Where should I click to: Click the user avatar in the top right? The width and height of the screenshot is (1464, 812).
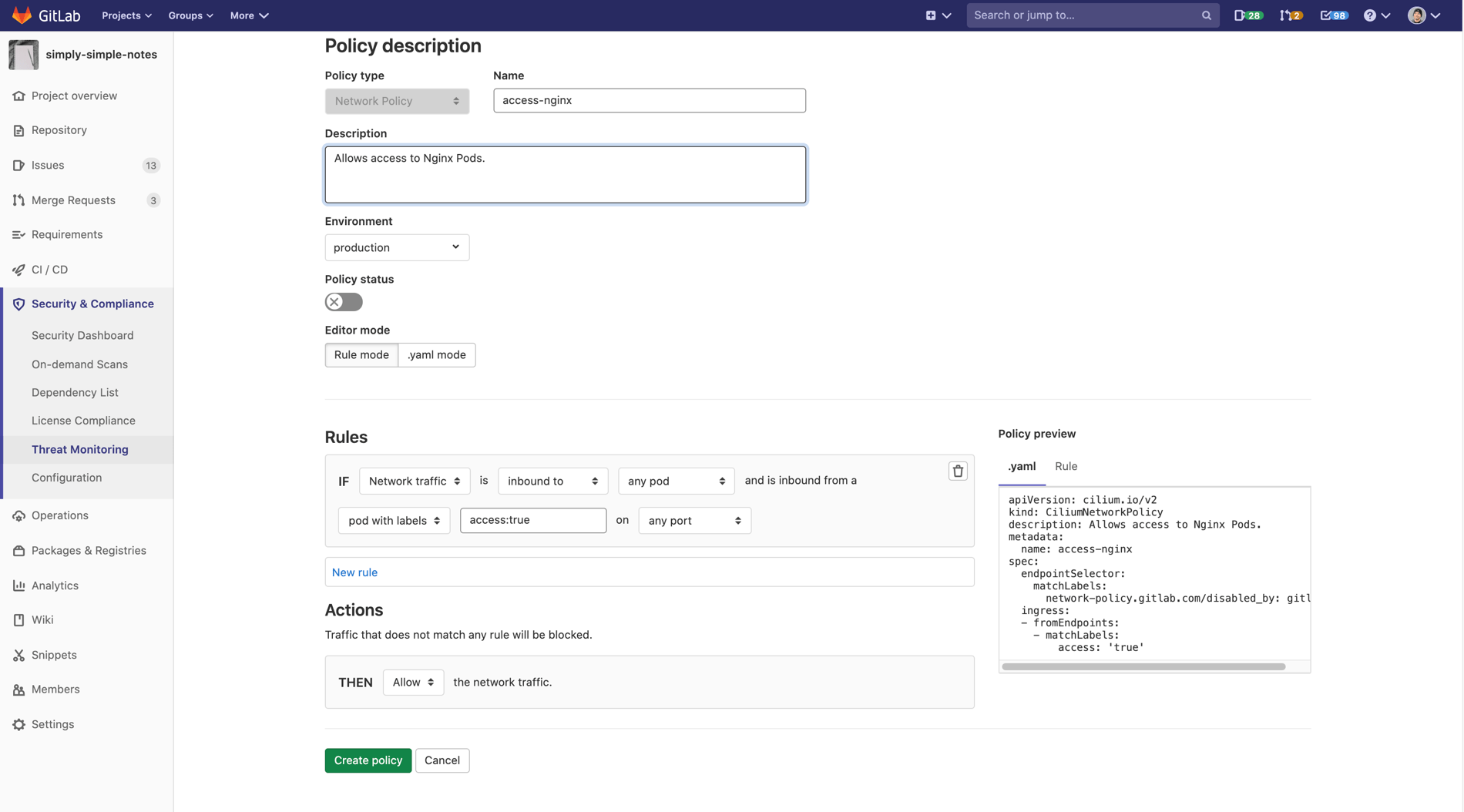tap(1416, 15)
